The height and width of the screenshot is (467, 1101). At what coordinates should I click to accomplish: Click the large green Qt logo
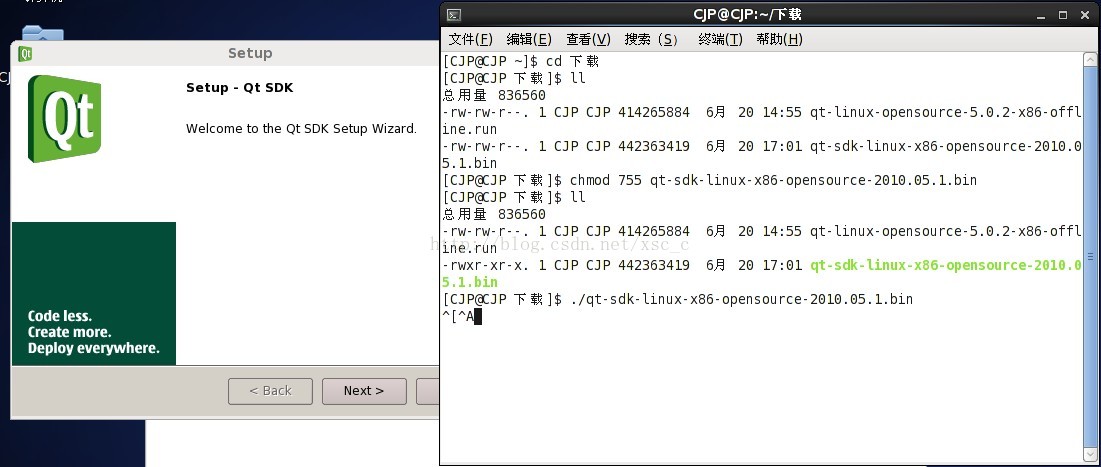(x=65, y=119)
